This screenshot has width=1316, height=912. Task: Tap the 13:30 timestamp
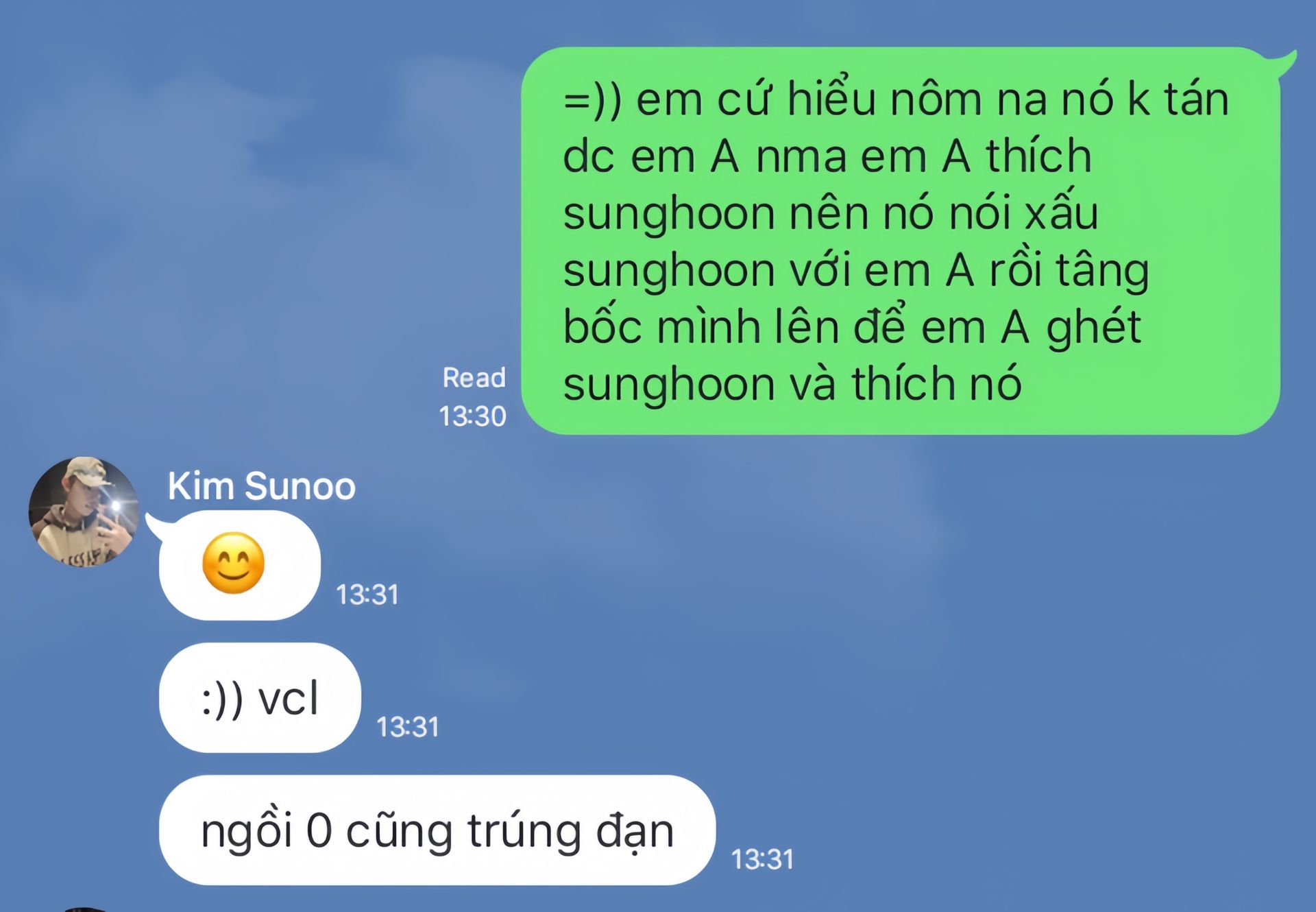(472, 416)
